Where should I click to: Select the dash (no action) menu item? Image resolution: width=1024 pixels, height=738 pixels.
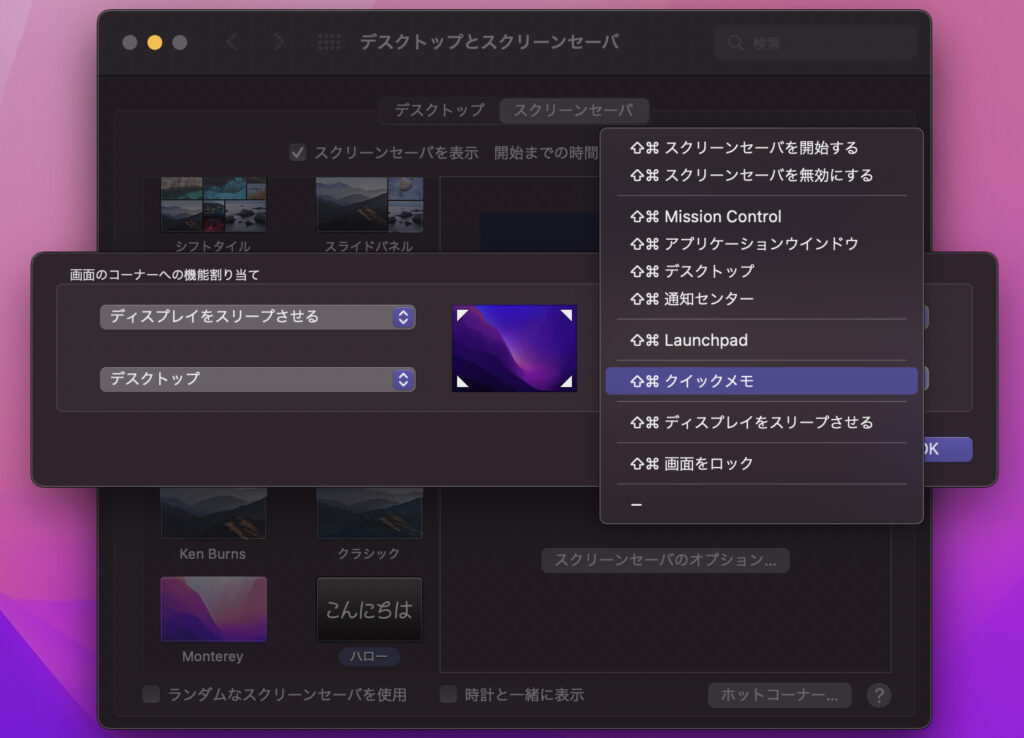point(761,505)
